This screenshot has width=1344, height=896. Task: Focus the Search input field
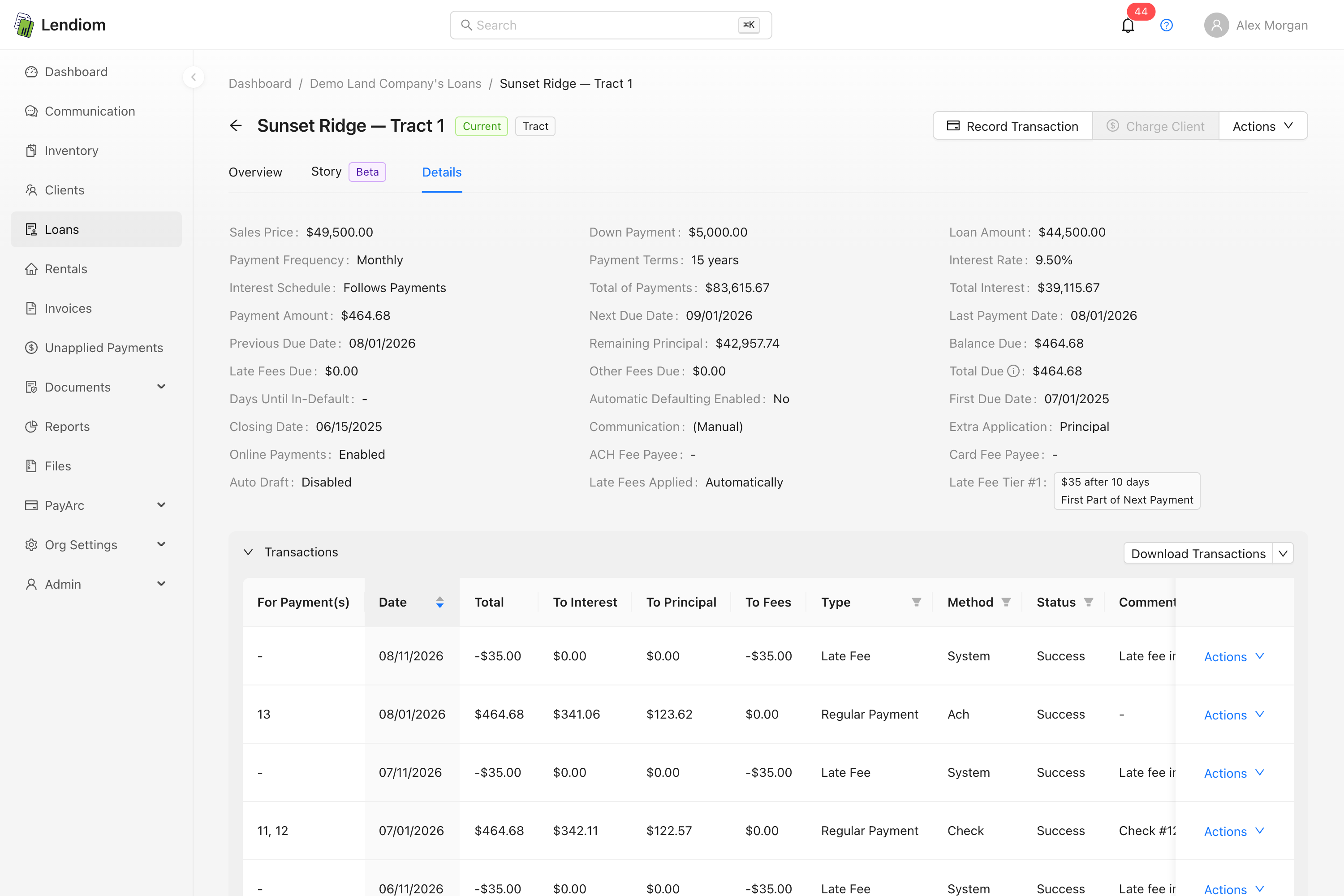(x=611, y=25)
